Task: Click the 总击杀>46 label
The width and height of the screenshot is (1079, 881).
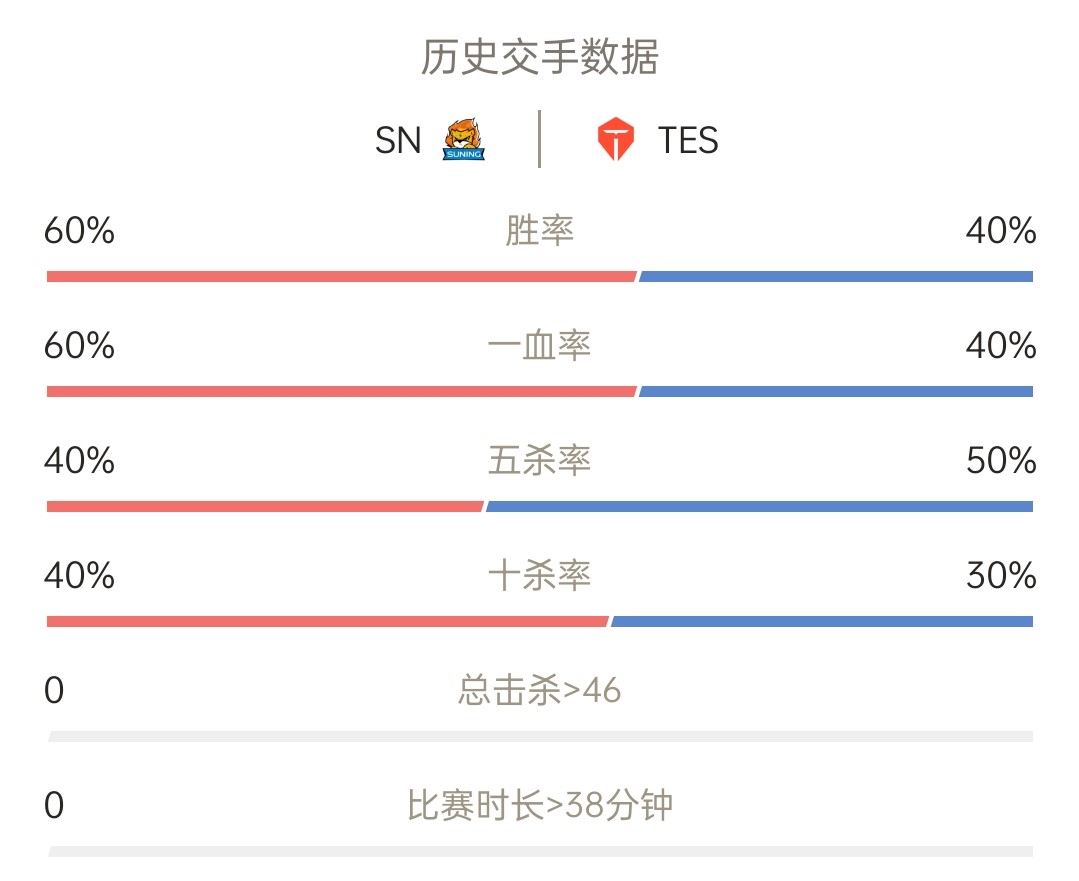Action: click(x=540, y=690)
